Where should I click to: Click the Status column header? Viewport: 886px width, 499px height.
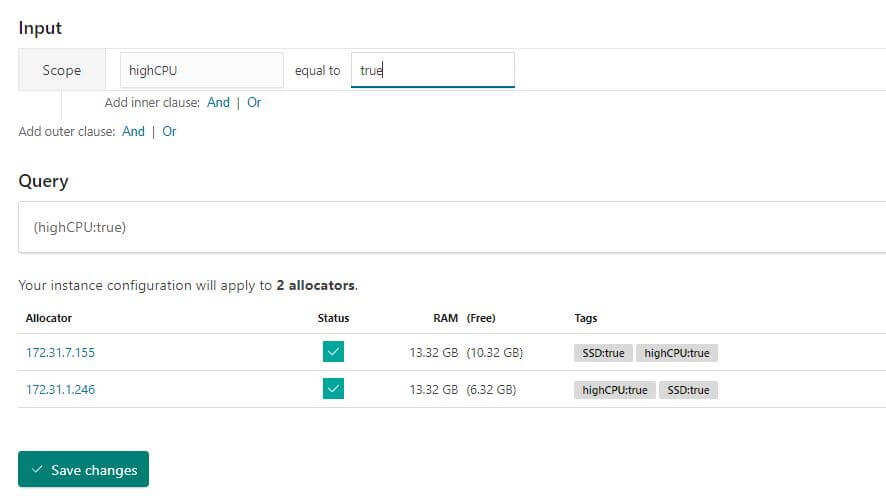point(333,318)
